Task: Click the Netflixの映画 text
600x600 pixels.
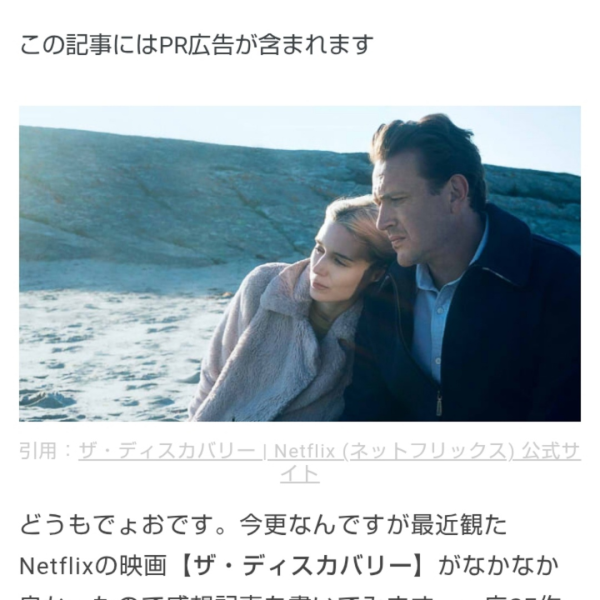Action: click(93, 566)
